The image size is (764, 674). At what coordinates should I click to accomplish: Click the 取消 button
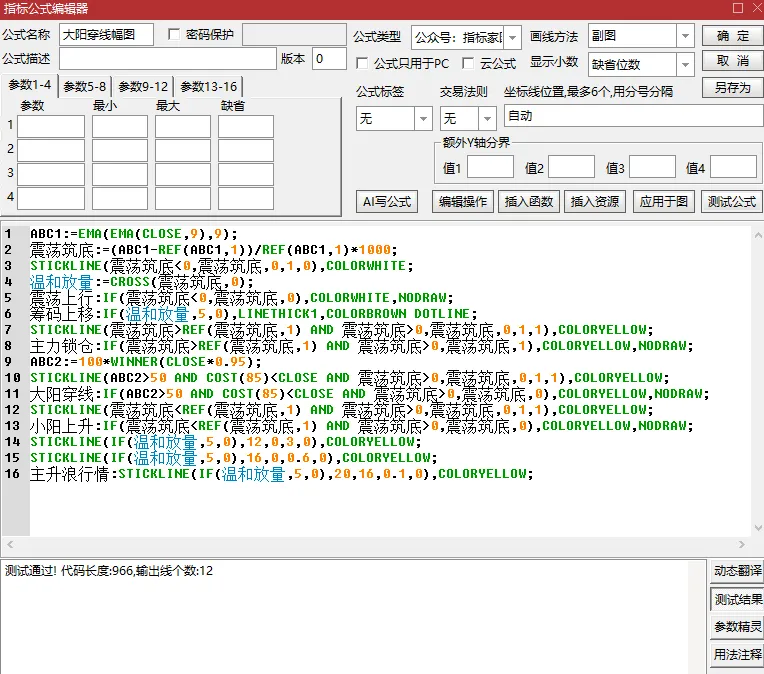tap(732, 61)
